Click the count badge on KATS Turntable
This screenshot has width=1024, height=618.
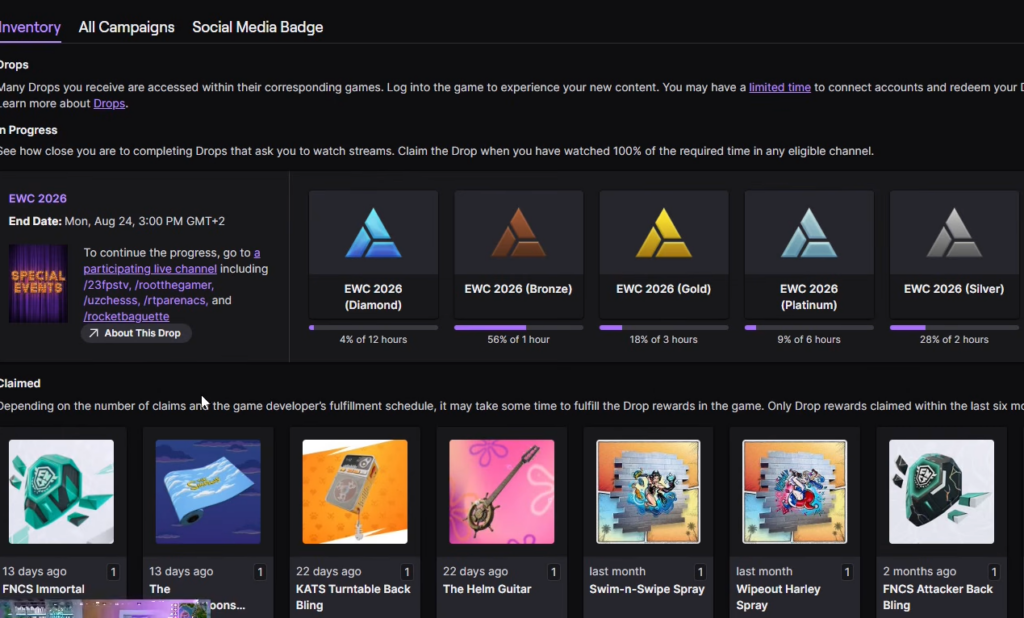tap(406, 572)
